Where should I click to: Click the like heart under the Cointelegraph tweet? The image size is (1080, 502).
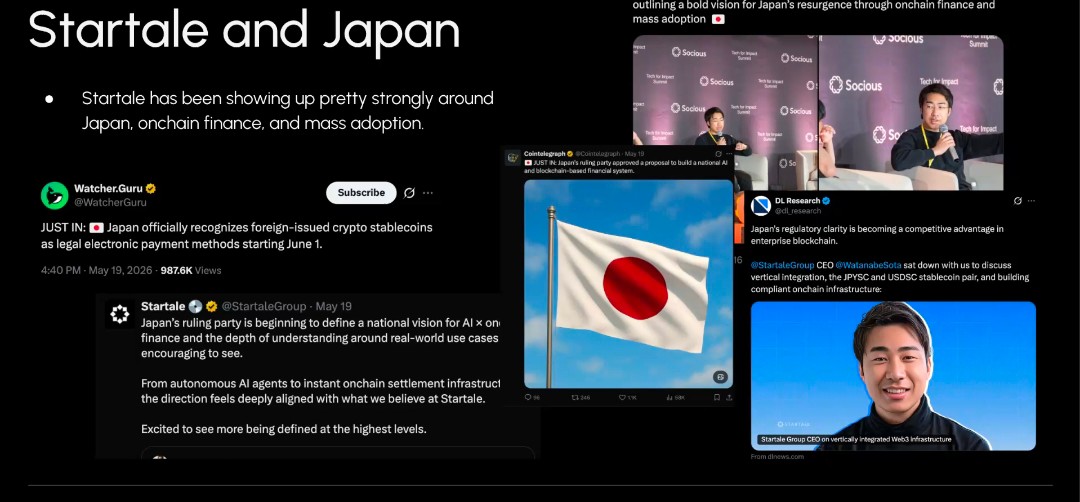point(622,397)
